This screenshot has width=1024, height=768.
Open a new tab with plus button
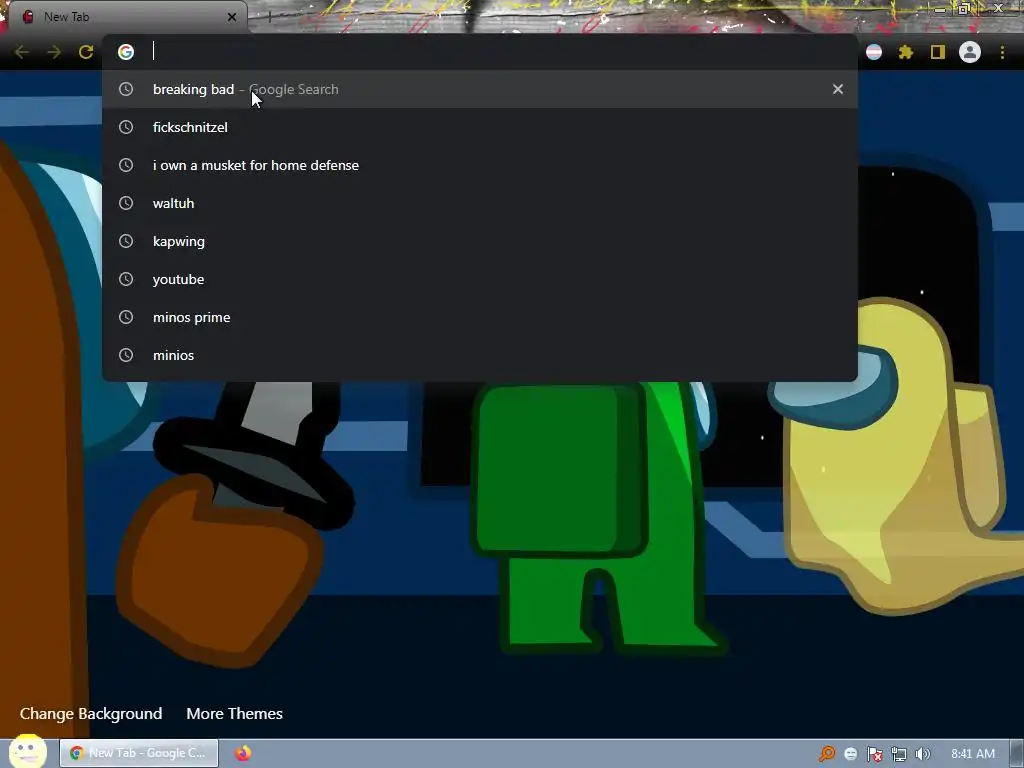(270, 17)
